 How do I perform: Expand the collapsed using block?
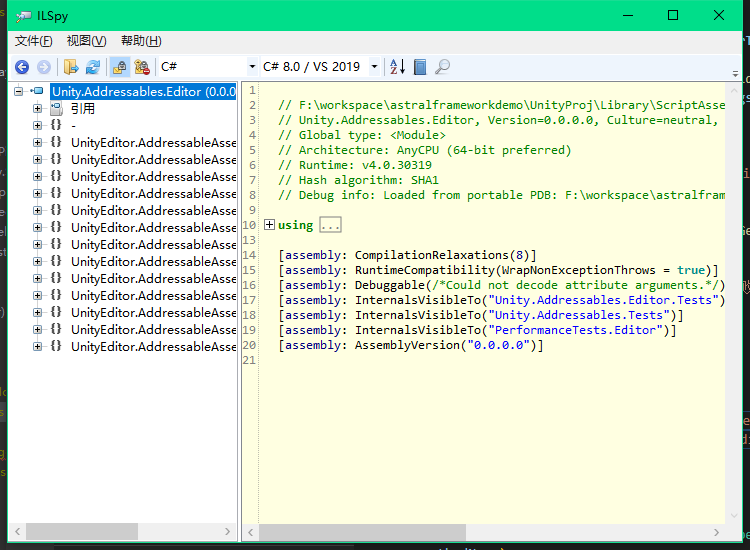[269, 225]
